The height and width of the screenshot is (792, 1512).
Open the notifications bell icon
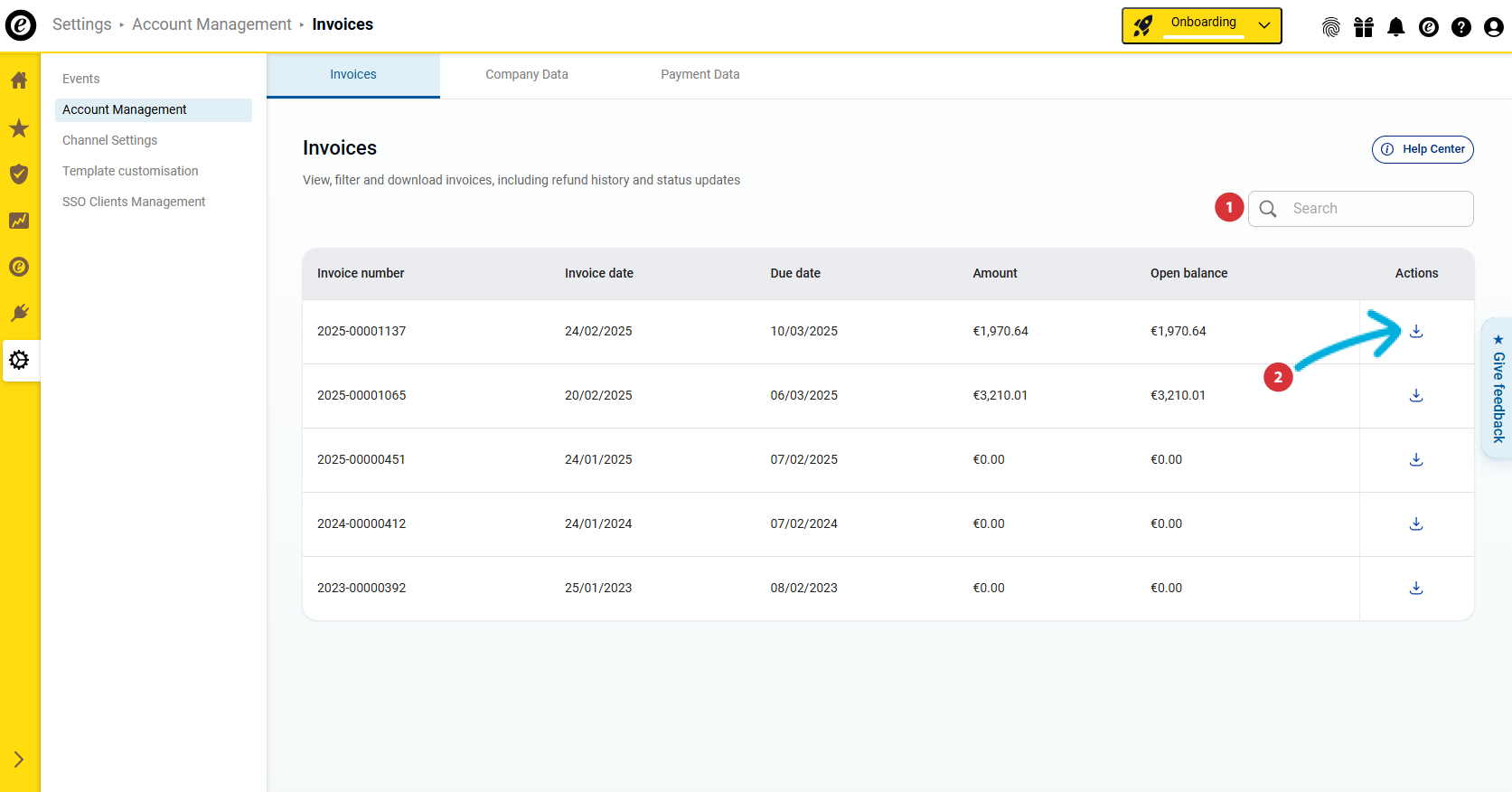coord(1395,27)
